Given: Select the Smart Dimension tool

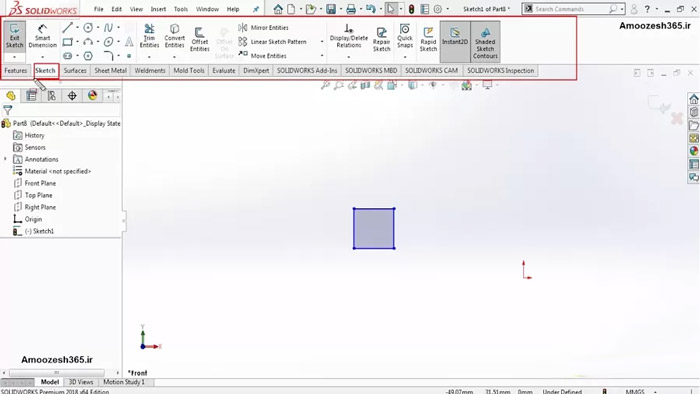Looking at the screenshot, I should point(42,36).
